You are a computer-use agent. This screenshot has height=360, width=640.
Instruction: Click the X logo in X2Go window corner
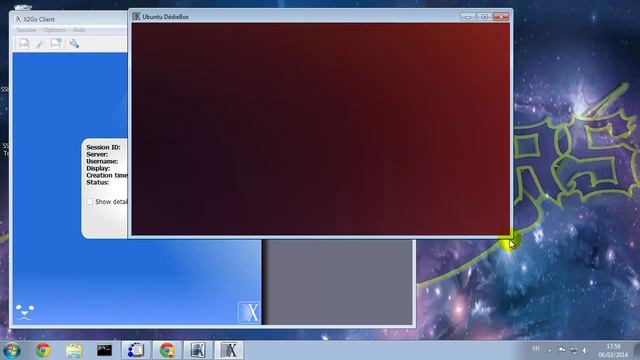[x=249, y=313]
